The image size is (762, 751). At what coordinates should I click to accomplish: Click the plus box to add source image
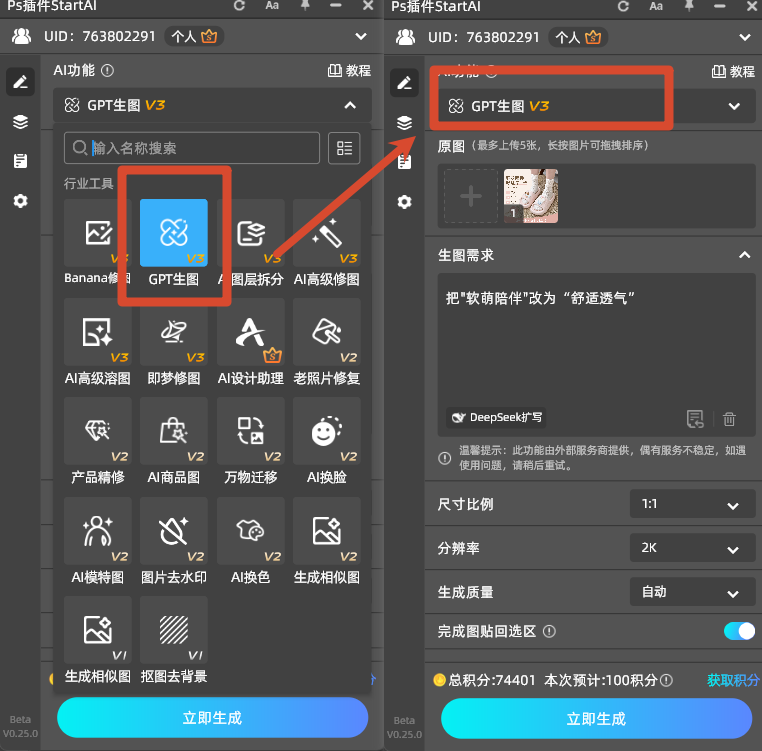tap(471, 196)
